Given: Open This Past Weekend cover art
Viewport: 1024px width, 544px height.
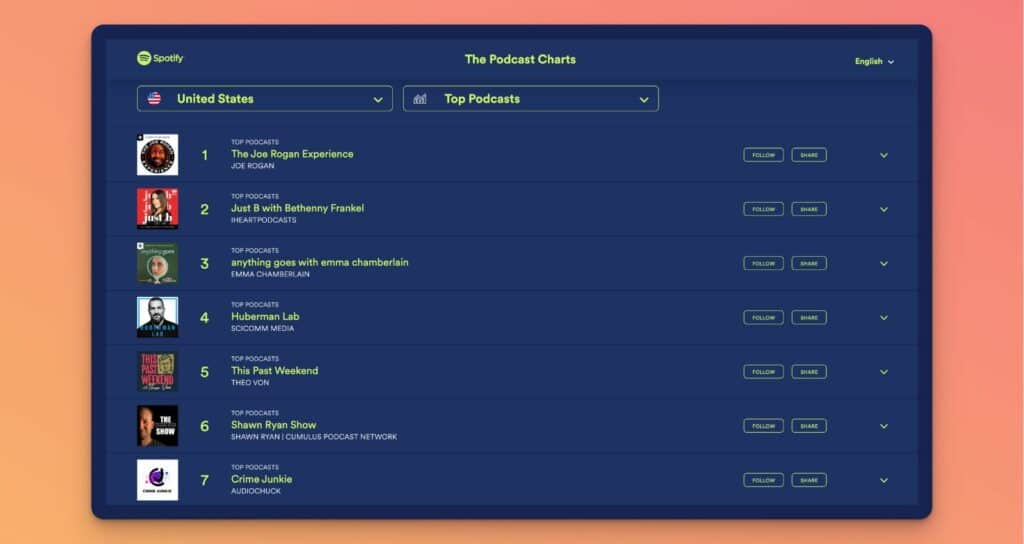Looking at the screenshot, I should pos(157,372).
